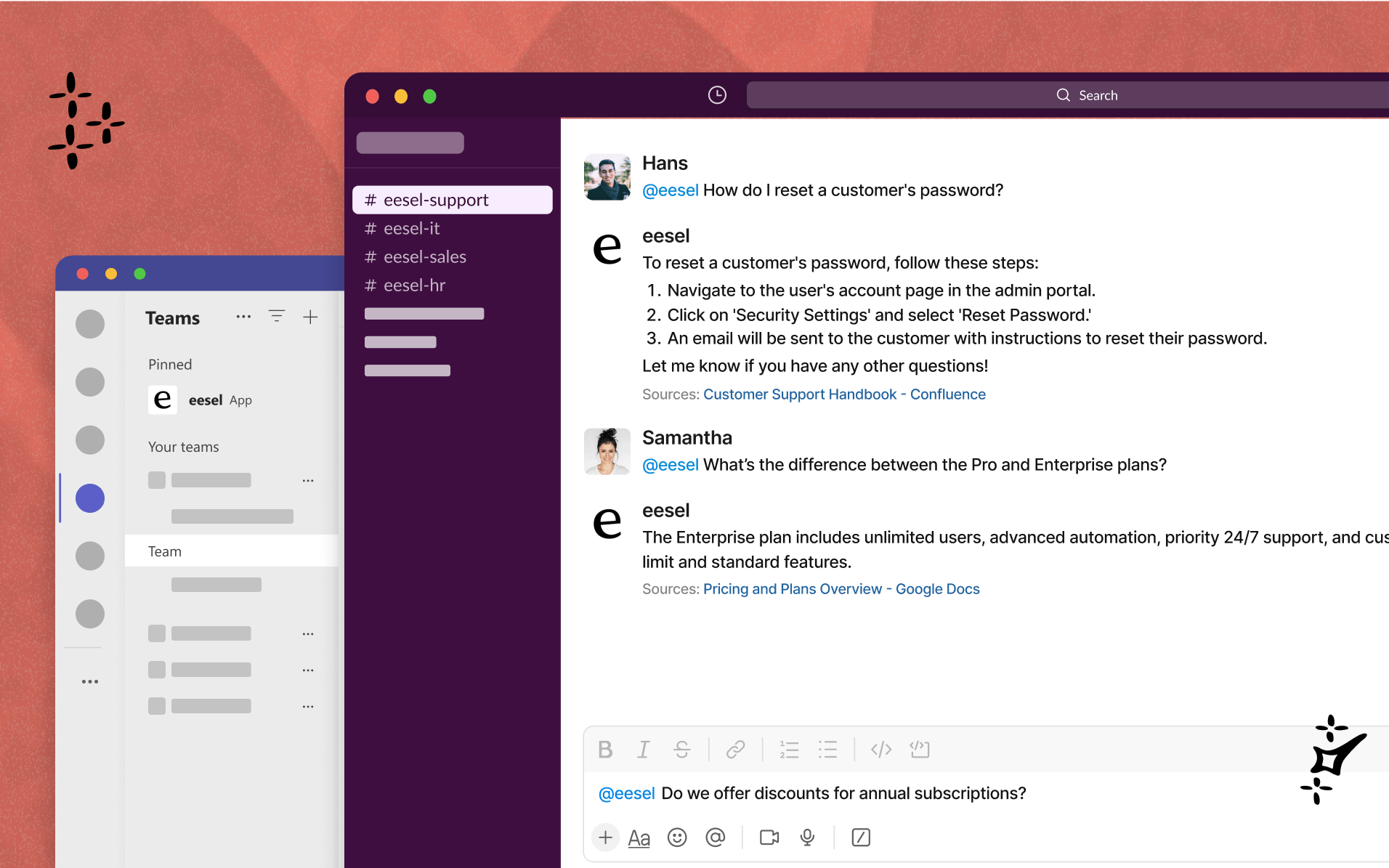This screenshot has width=1389, height=868.
Task: Start an ordered numbered list
Action: 789,750
